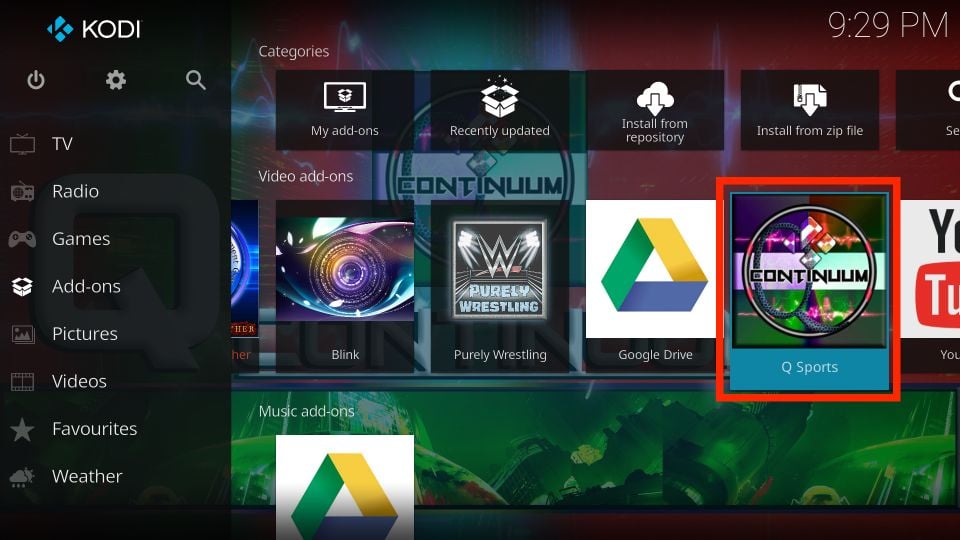Image resolution: width=960 pixels, height=540 pixels.
Task: Click the Music add-ons heading
Action: (306, 411)
